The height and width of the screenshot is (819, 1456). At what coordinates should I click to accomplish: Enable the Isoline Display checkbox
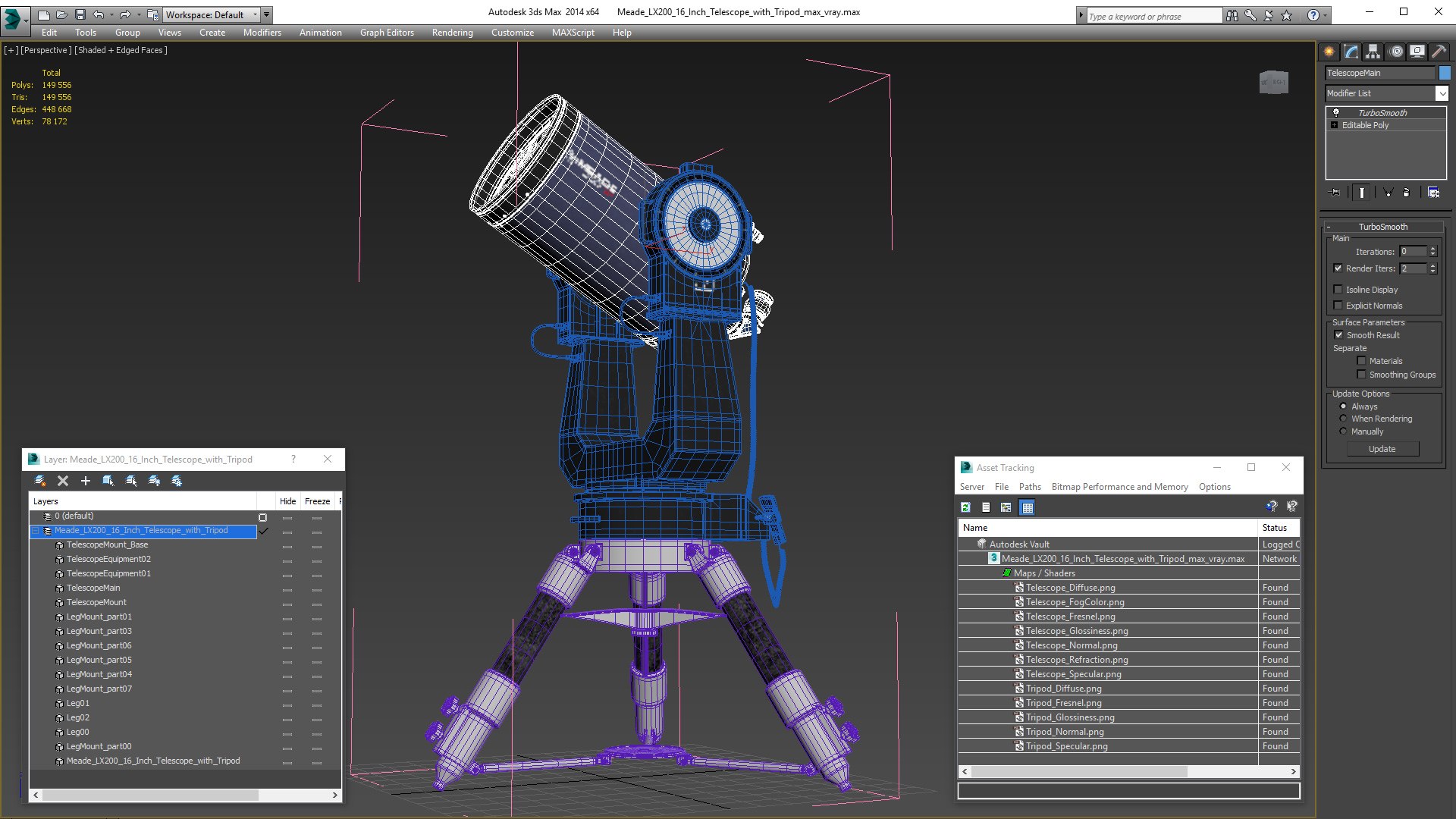(x=1338, y=290)
